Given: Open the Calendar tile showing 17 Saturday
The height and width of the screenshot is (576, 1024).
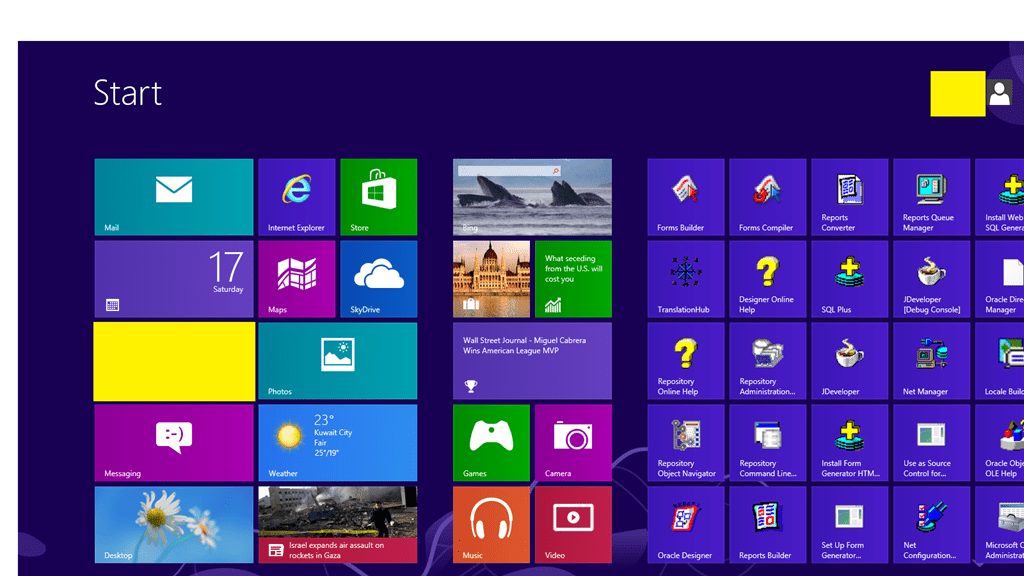Looking at the screenshot, I should click(x=174, y=279).
